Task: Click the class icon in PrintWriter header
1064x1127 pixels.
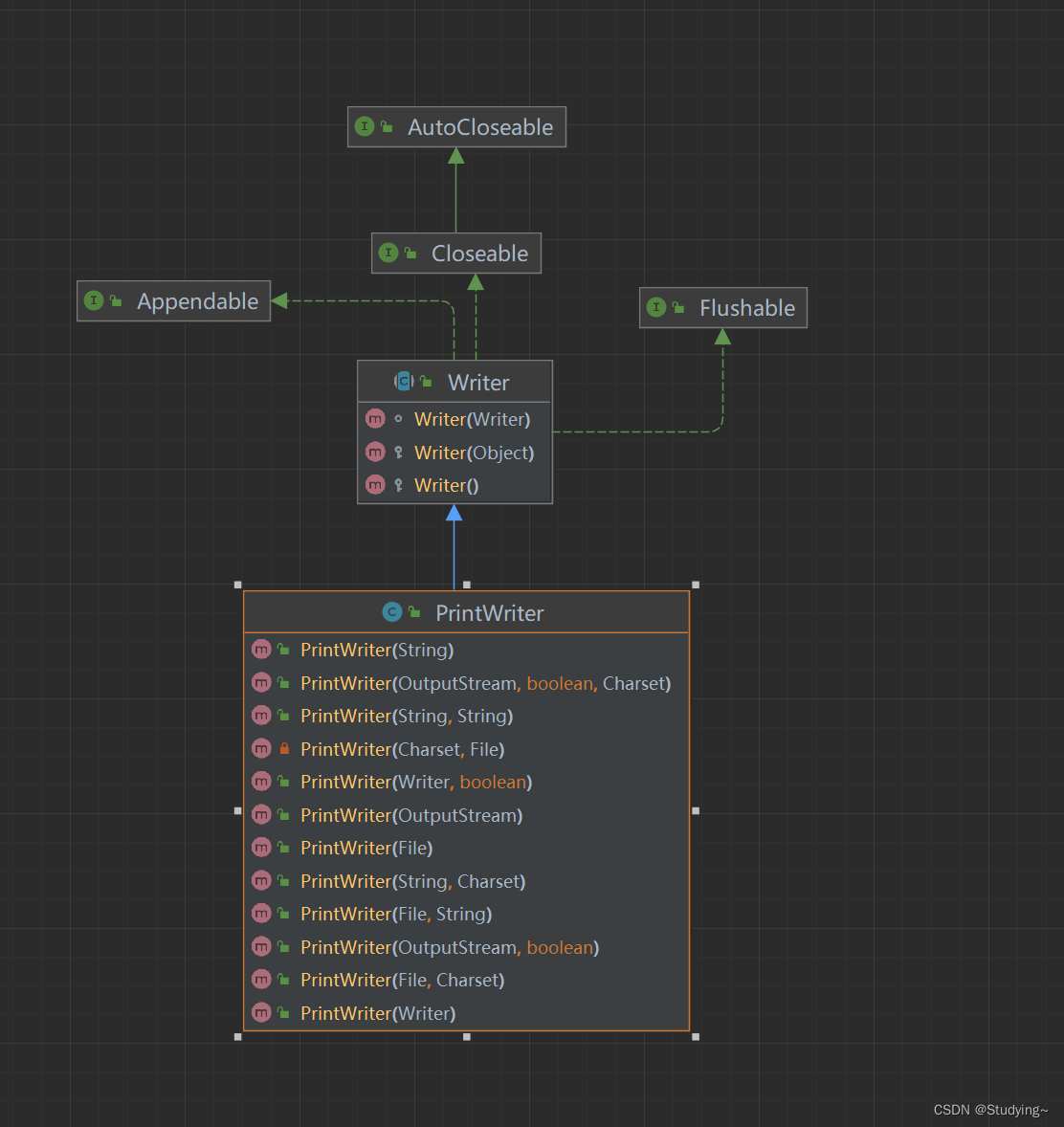Action: [x=391, y=611]
